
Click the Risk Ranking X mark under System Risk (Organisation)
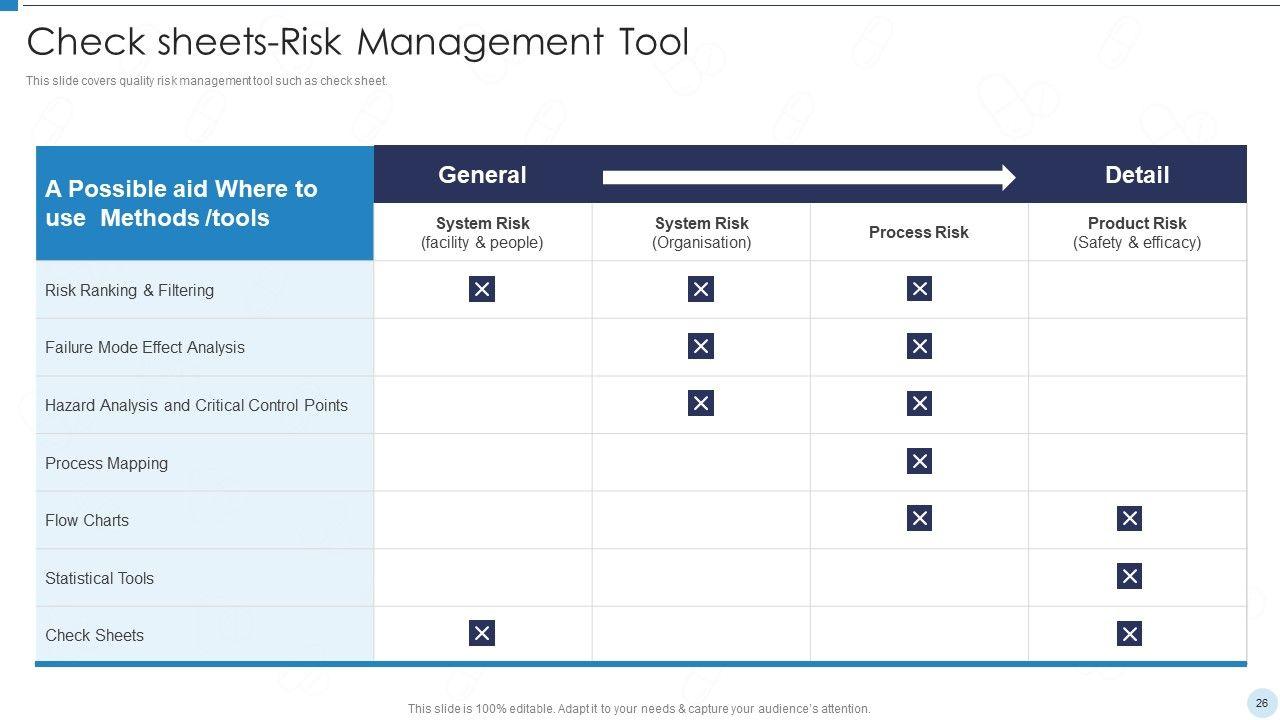701,289
